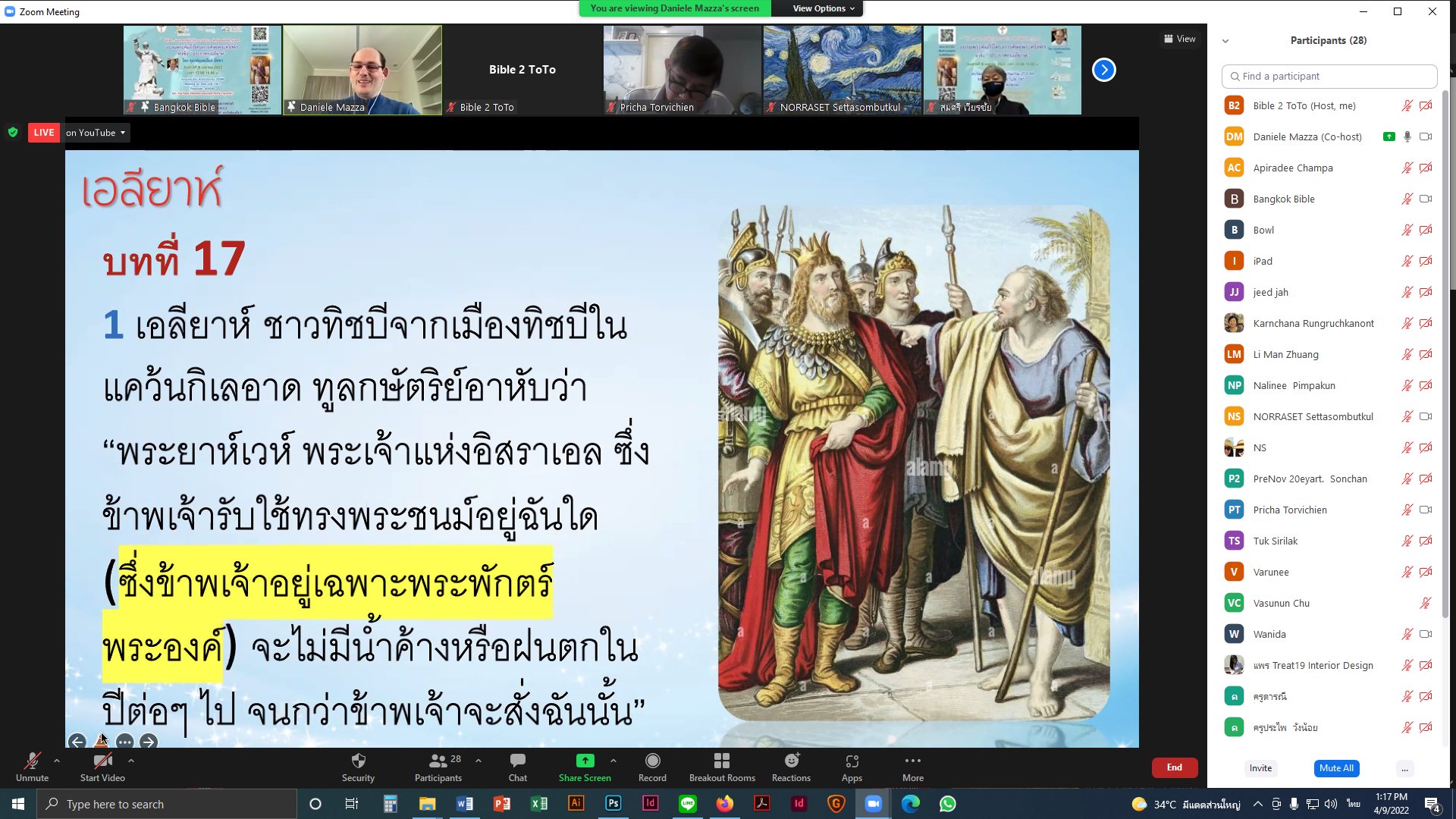Expand video options caret beside Start Video
Image resolution: width=1456 pixels, height=819 pixels.
click(x=131, y=760)
